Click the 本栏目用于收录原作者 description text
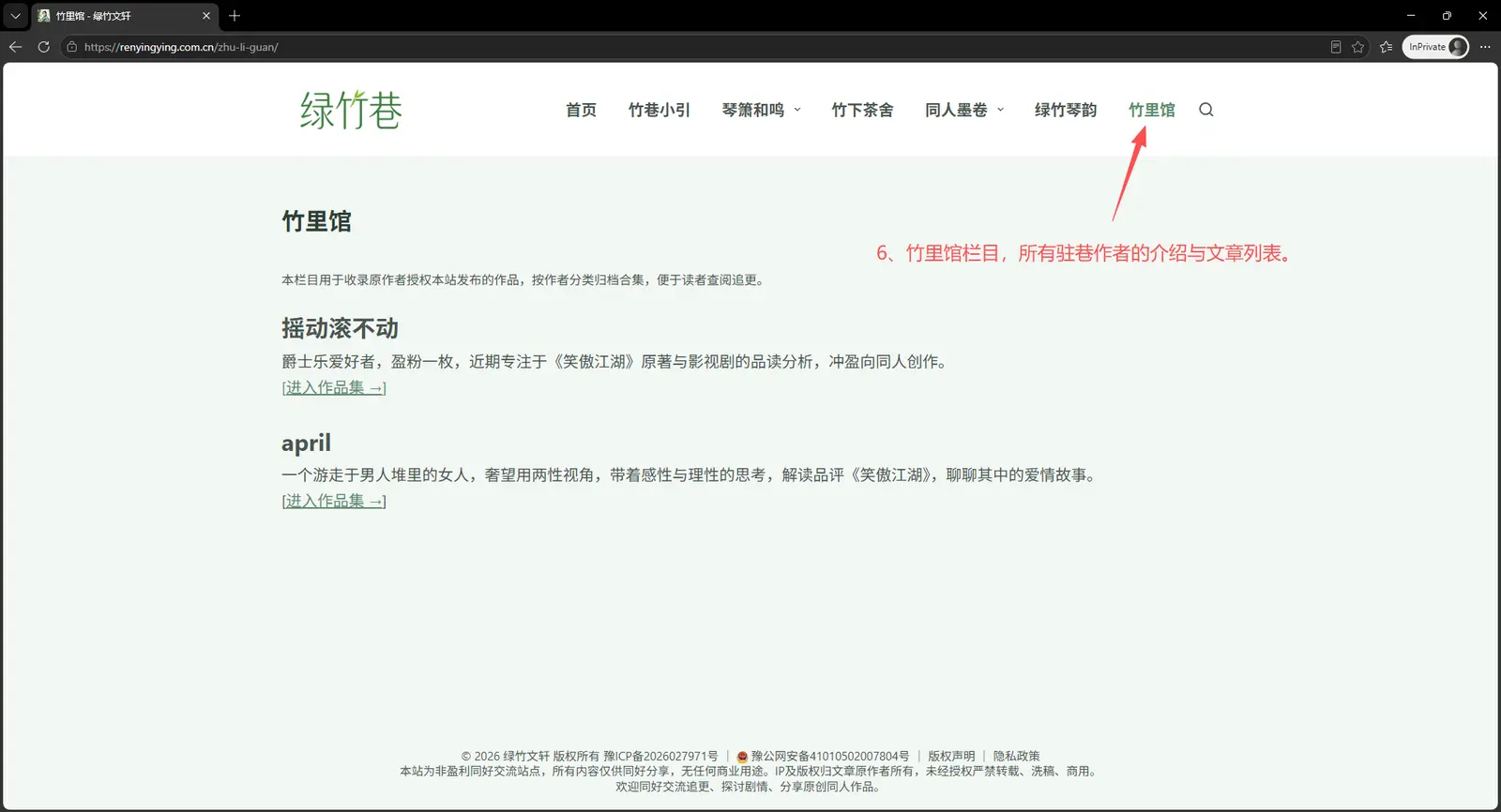Viewport: 1501px width, 812px height. point(524,279)
